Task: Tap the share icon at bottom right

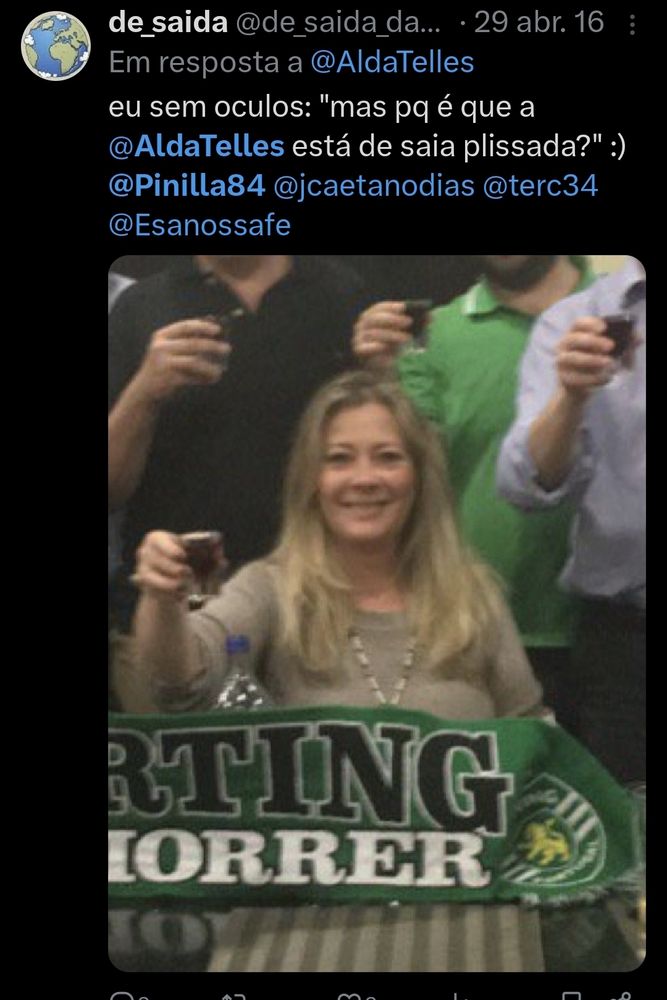Action: tap(624, 996)
